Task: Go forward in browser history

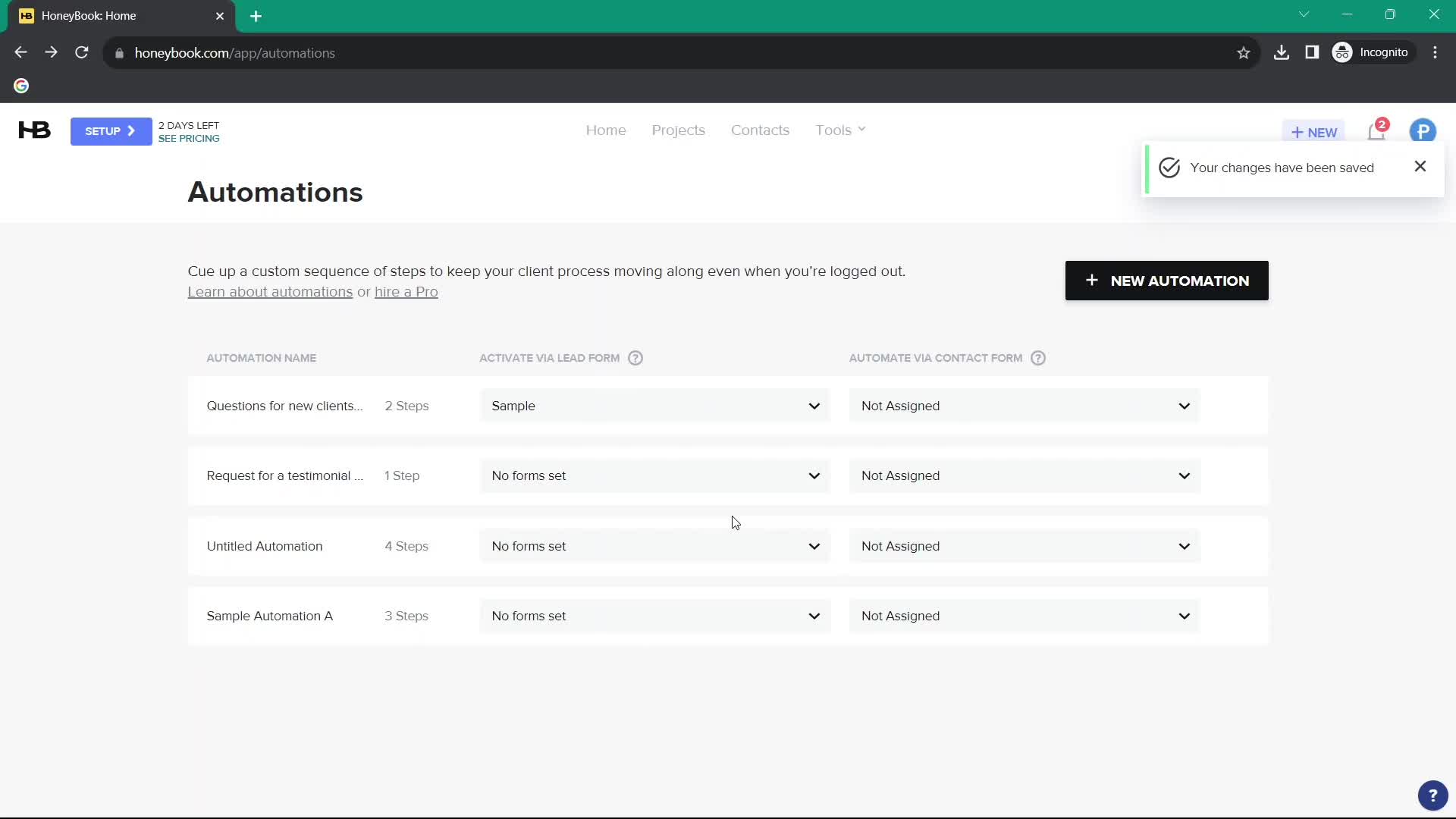Action: (51, 52)
